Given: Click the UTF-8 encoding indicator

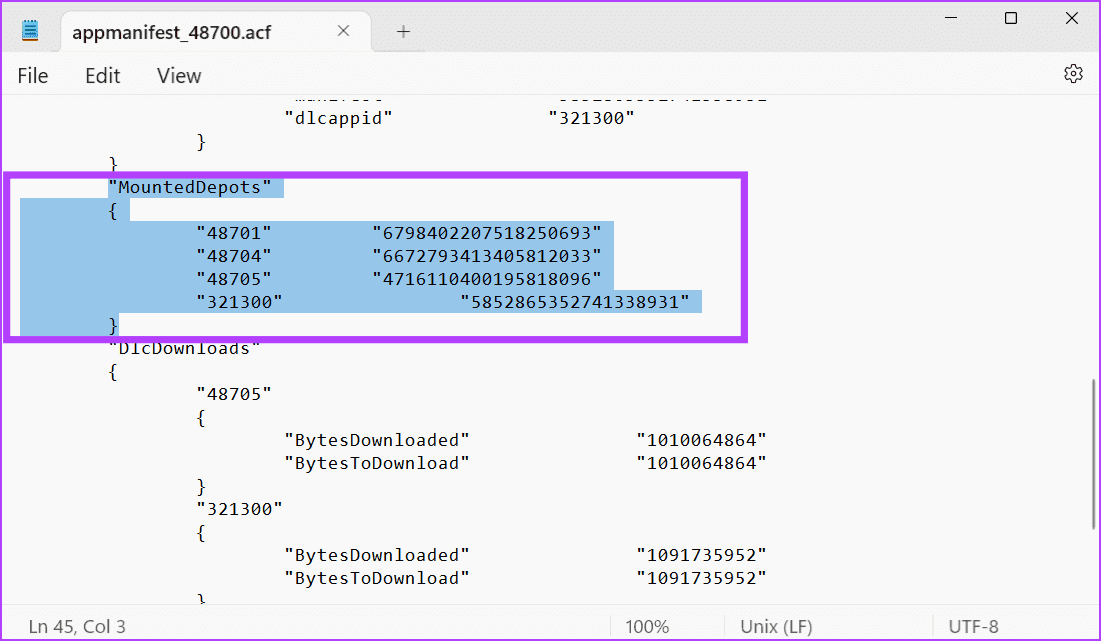Looking at the screenshot, I should coord(973,626).
